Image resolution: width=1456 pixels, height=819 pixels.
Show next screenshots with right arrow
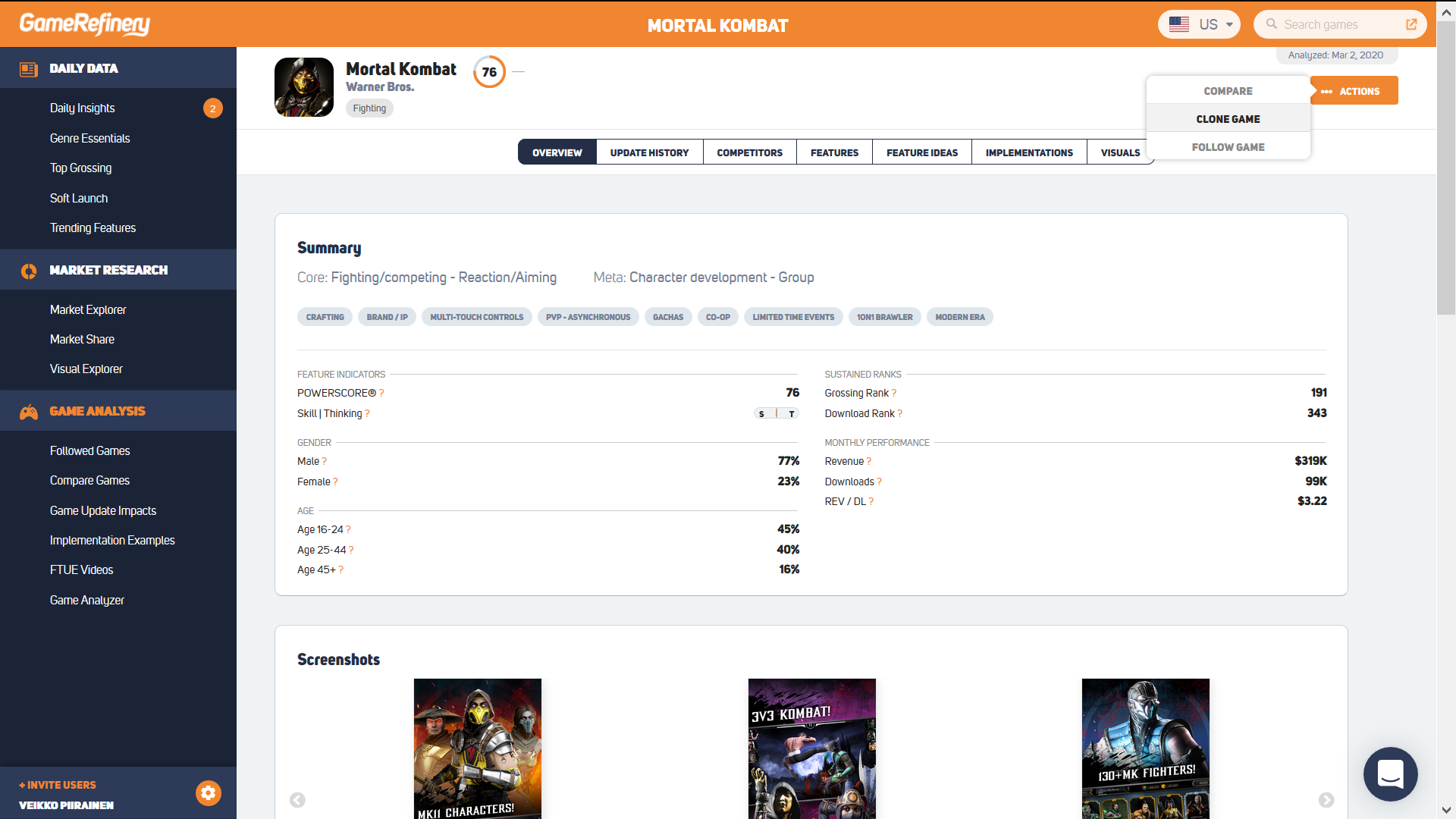tap(1326, 800)
